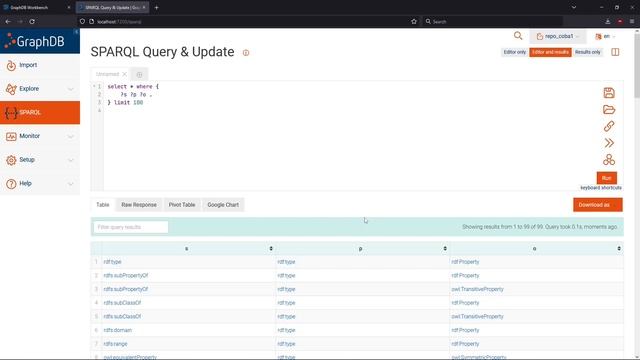The height and width of the screenshot is (360, 640).
Task: Select the Unnamed query tab
Action: pos(107,74)
